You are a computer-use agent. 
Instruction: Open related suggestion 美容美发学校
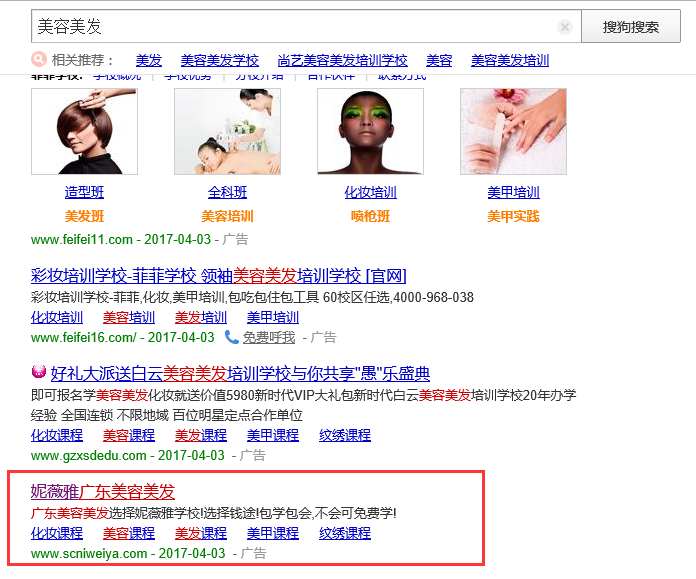point(219,60)
